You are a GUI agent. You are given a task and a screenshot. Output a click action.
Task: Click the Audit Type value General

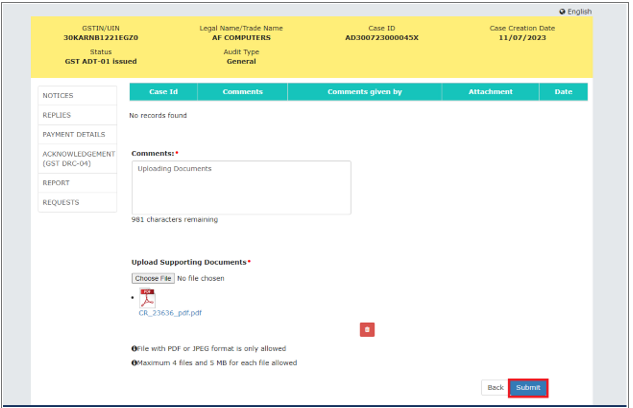241,61
